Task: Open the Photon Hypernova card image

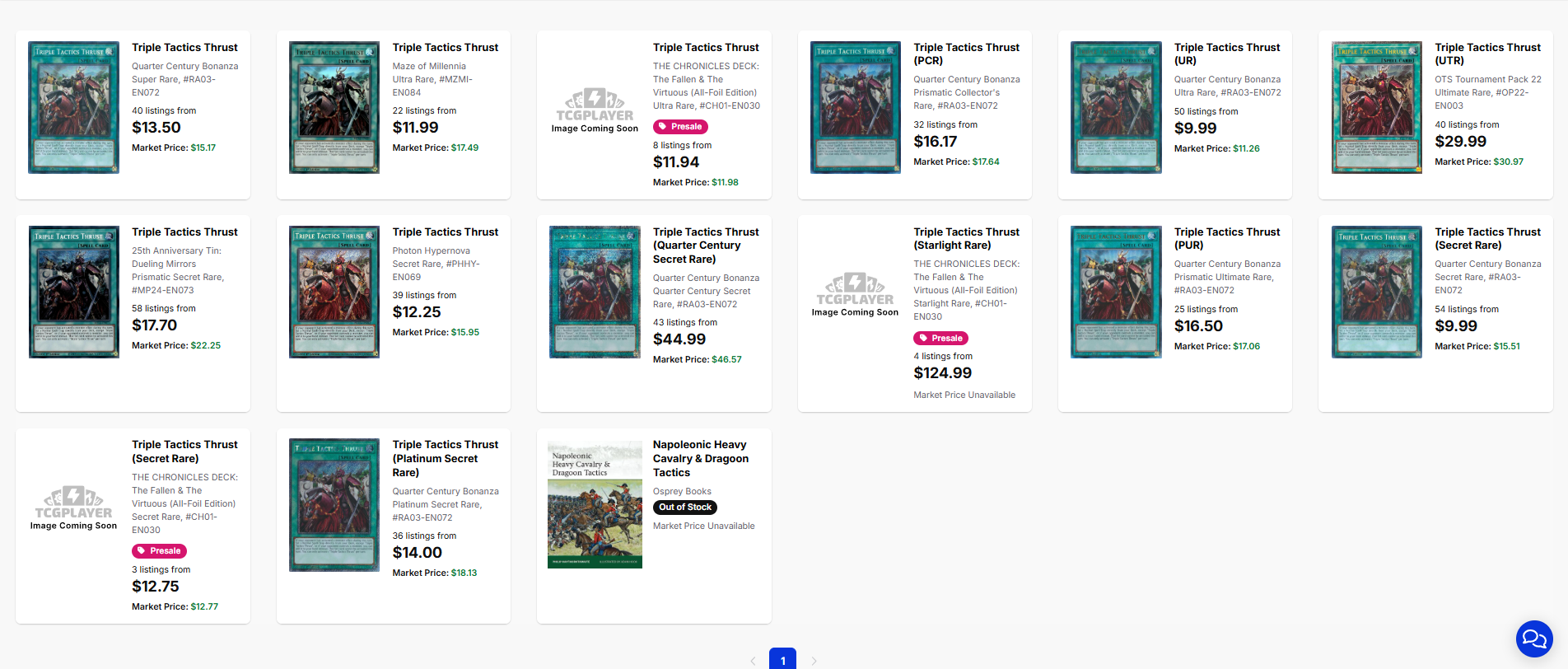Action: tap(334, 292)
